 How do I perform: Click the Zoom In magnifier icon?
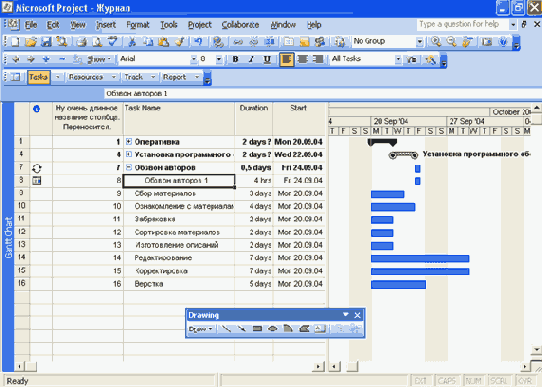click(x=436, y=42)
